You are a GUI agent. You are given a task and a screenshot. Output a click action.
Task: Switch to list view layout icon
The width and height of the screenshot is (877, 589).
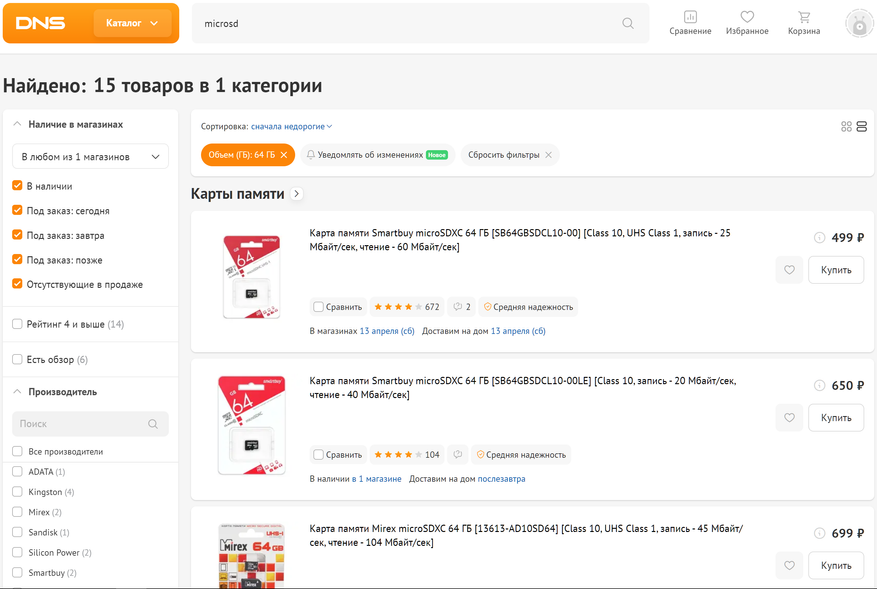point(862,127)
